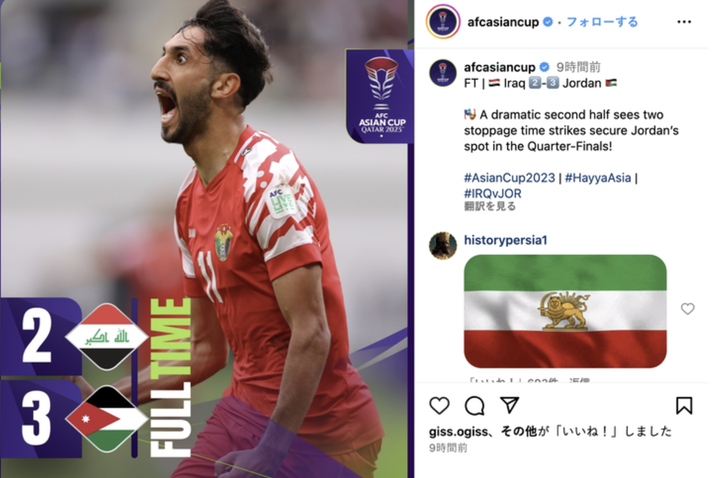
Task: Save post with bookmark icon
Action: click(x=684, y=405)
